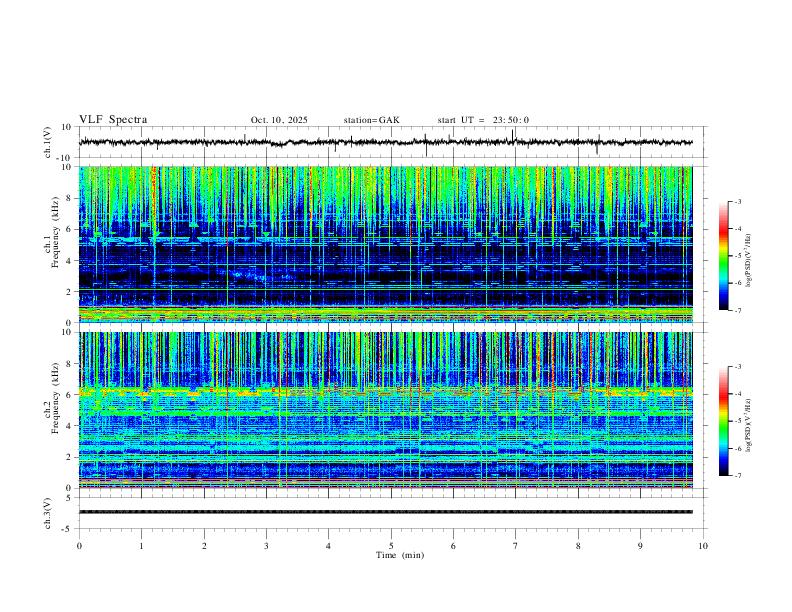Click the "6" kHz tick on the ch.2 frequency axis

[x=68, y=394]
